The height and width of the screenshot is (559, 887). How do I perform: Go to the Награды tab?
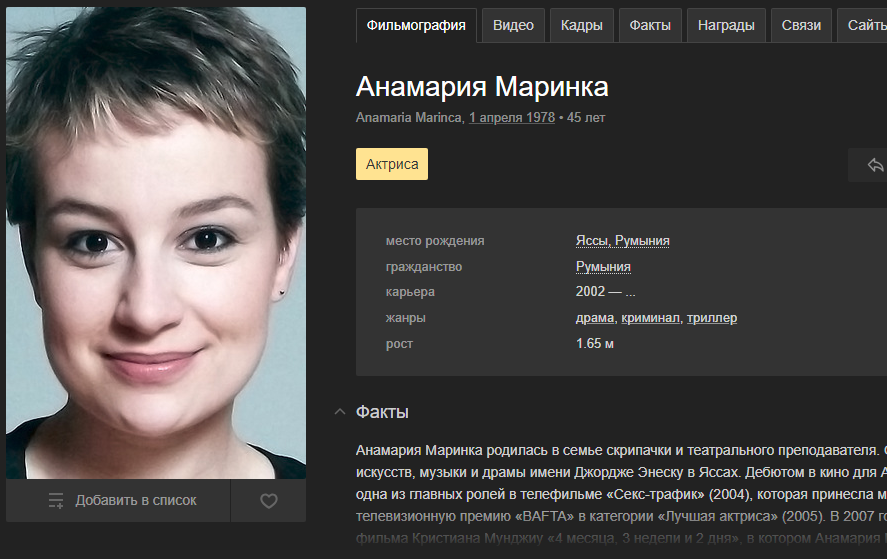pyautogui.click(x=726, y=25)
